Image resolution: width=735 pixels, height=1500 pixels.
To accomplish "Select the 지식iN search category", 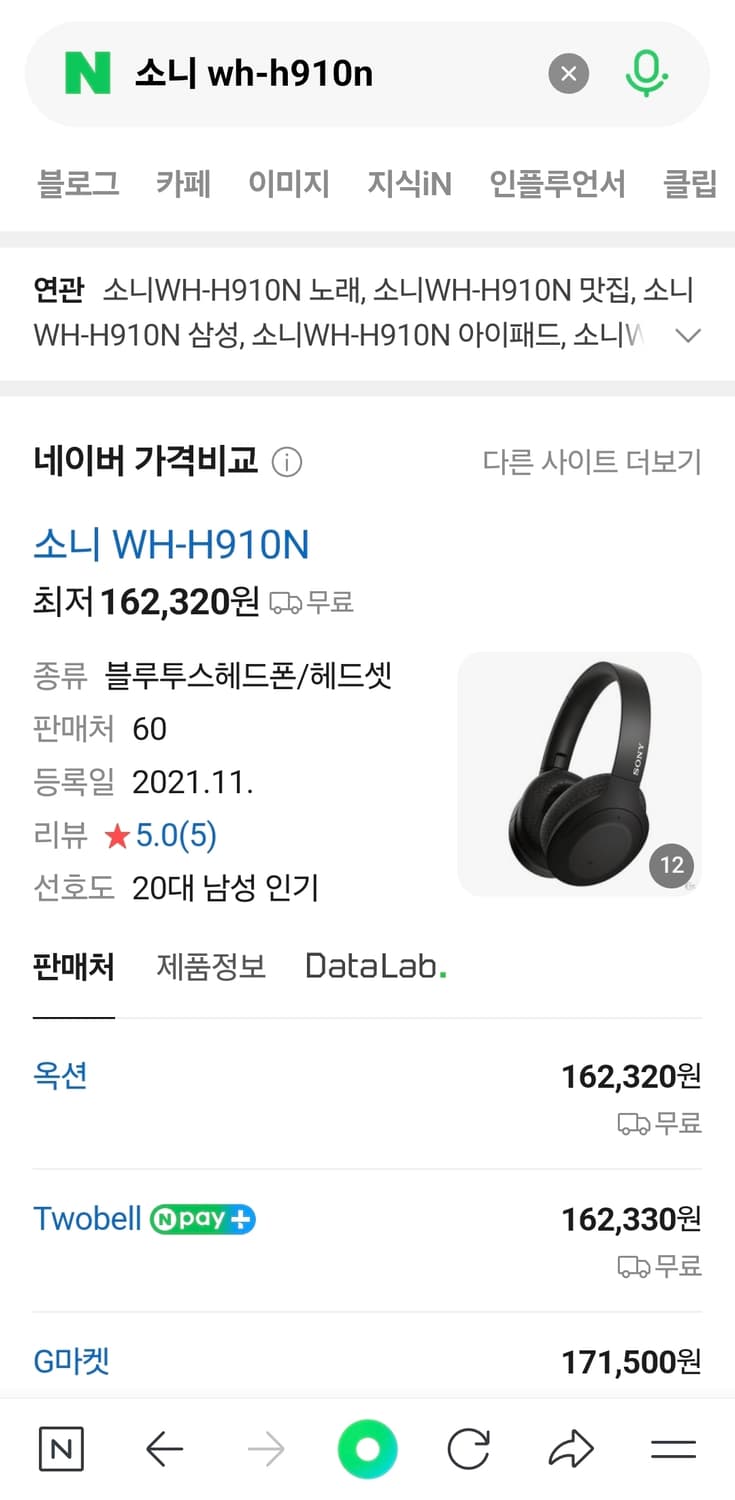I will 409,184.
